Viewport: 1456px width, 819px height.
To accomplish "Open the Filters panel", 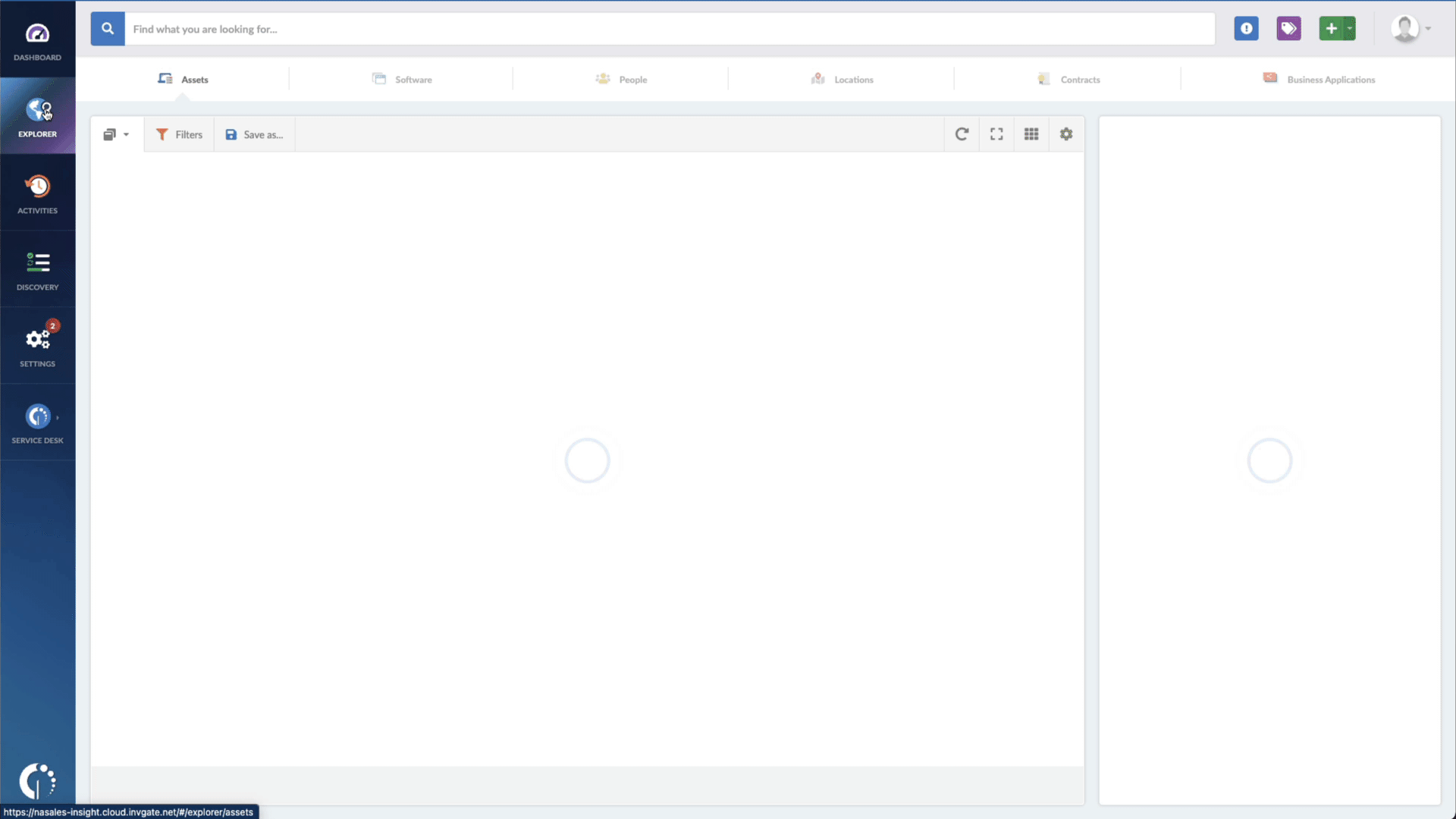I will 178,134.
